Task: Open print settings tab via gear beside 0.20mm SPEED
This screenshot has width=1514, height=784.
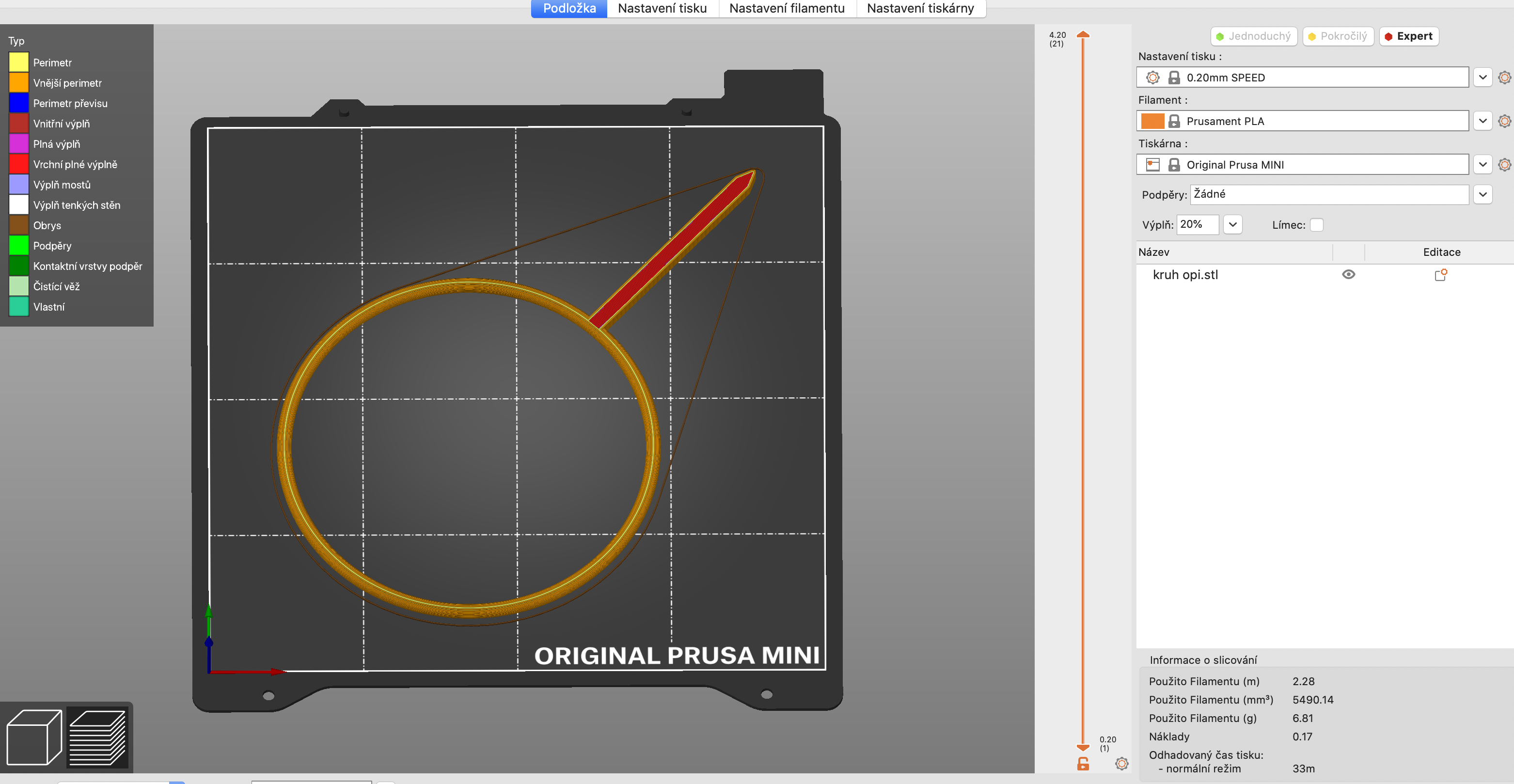Action: pos(1504,78)
